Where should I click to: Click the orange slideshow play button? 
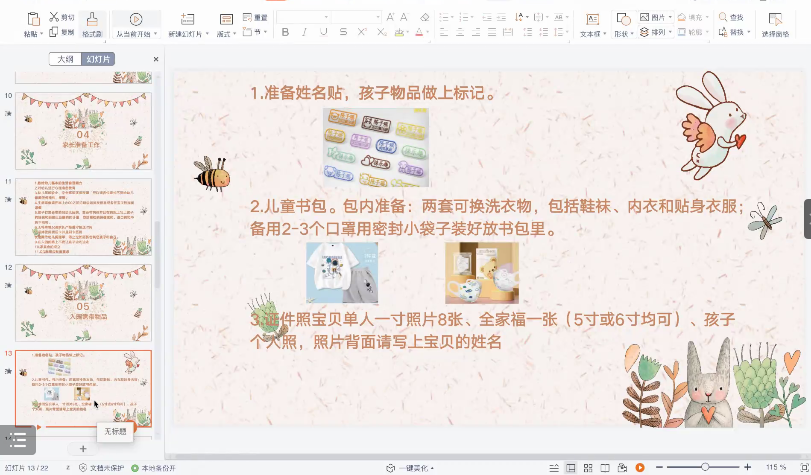pos(640,468)
